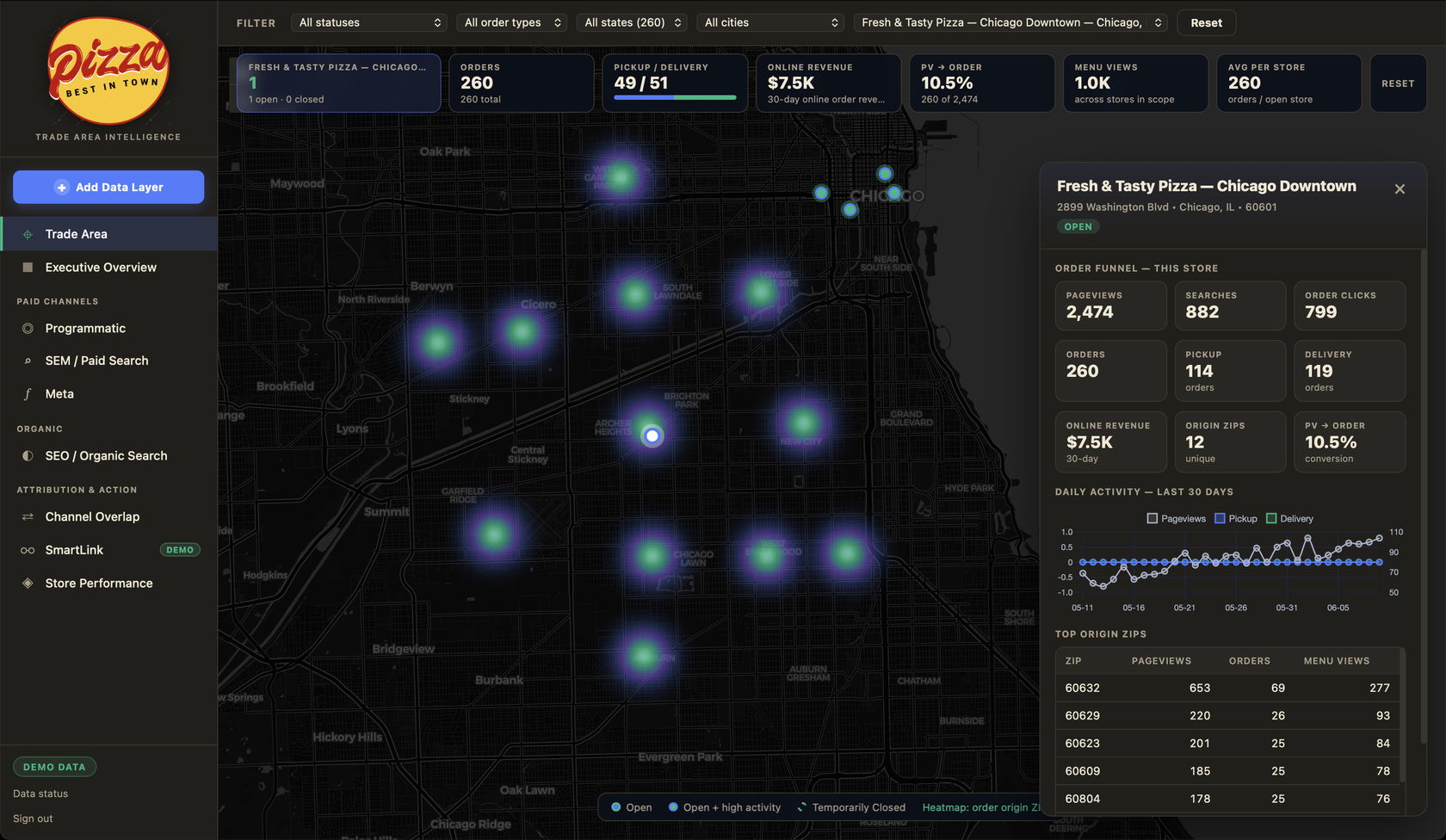Open the All cities dropdown

coord(771,22)
